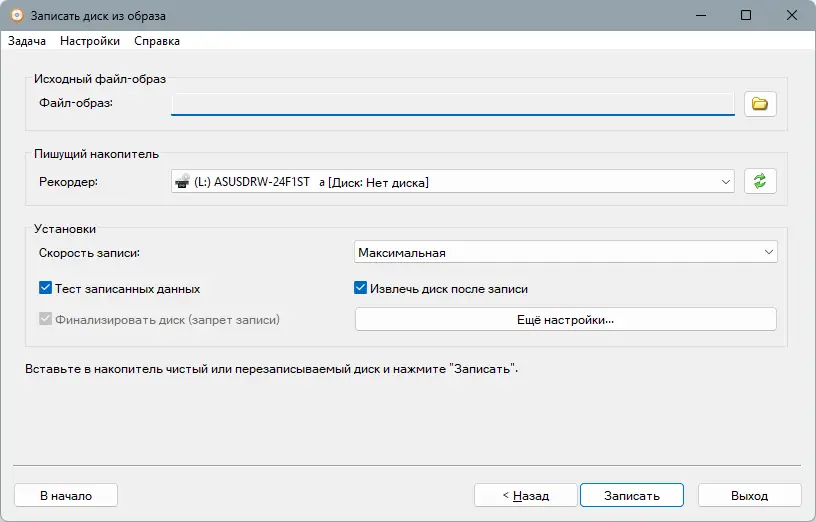Click the browse folder icon for image file
The image size is (816, 522).
760,103
